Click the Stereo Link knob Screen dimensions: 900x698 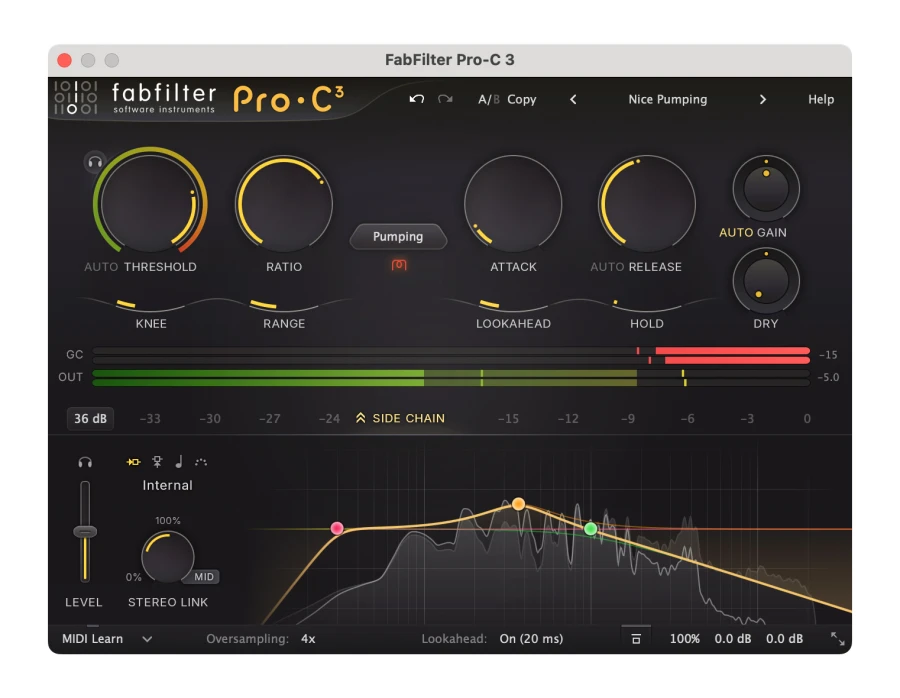[x=168, y=557]
